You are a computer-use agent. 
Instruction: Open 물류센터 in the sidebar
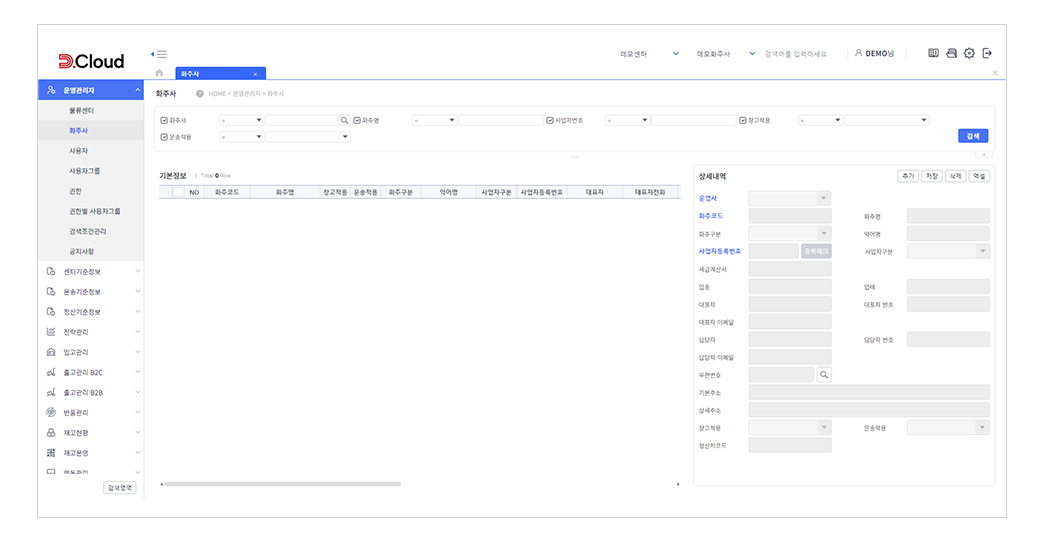[x=82, y=111]
